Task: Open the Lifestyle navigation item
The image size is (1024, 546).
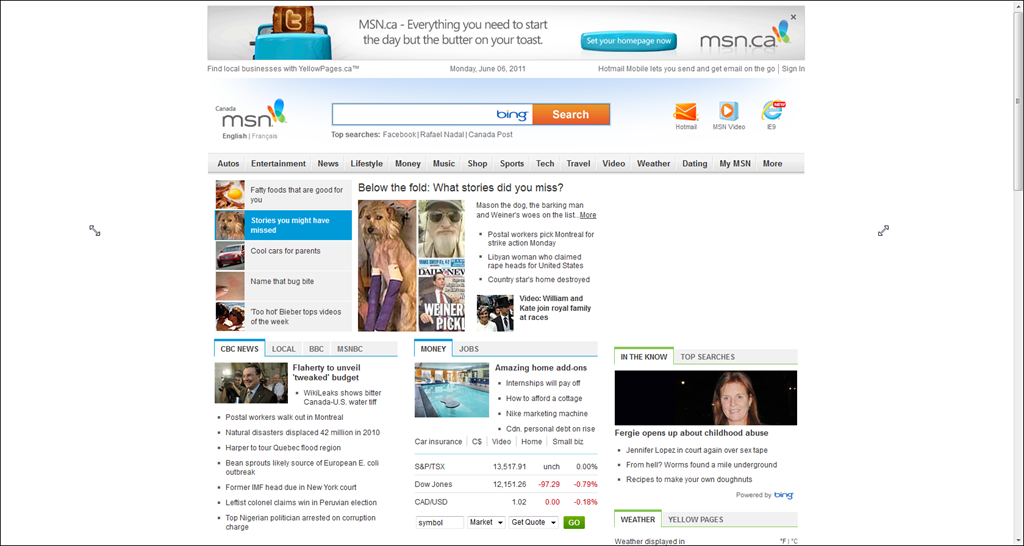Action: [x=366, y=164]
